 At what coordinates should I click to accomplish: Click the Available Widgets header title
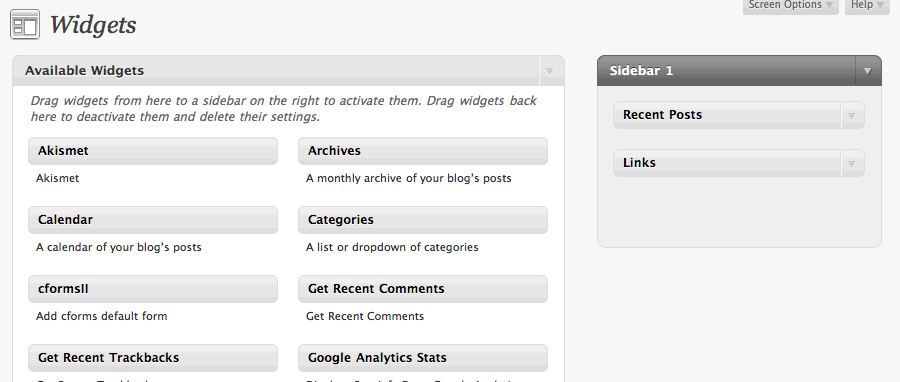click(x=84, y=71)
